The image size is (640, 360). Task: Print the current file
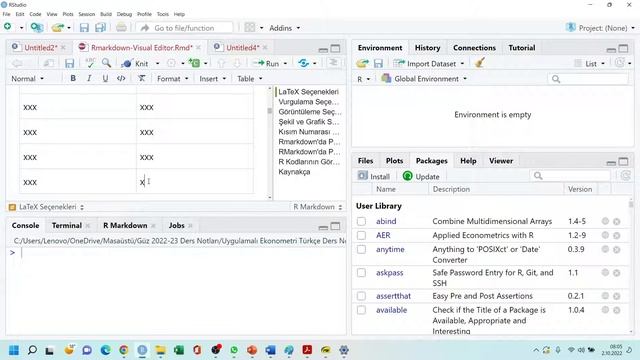pos(121,27)
